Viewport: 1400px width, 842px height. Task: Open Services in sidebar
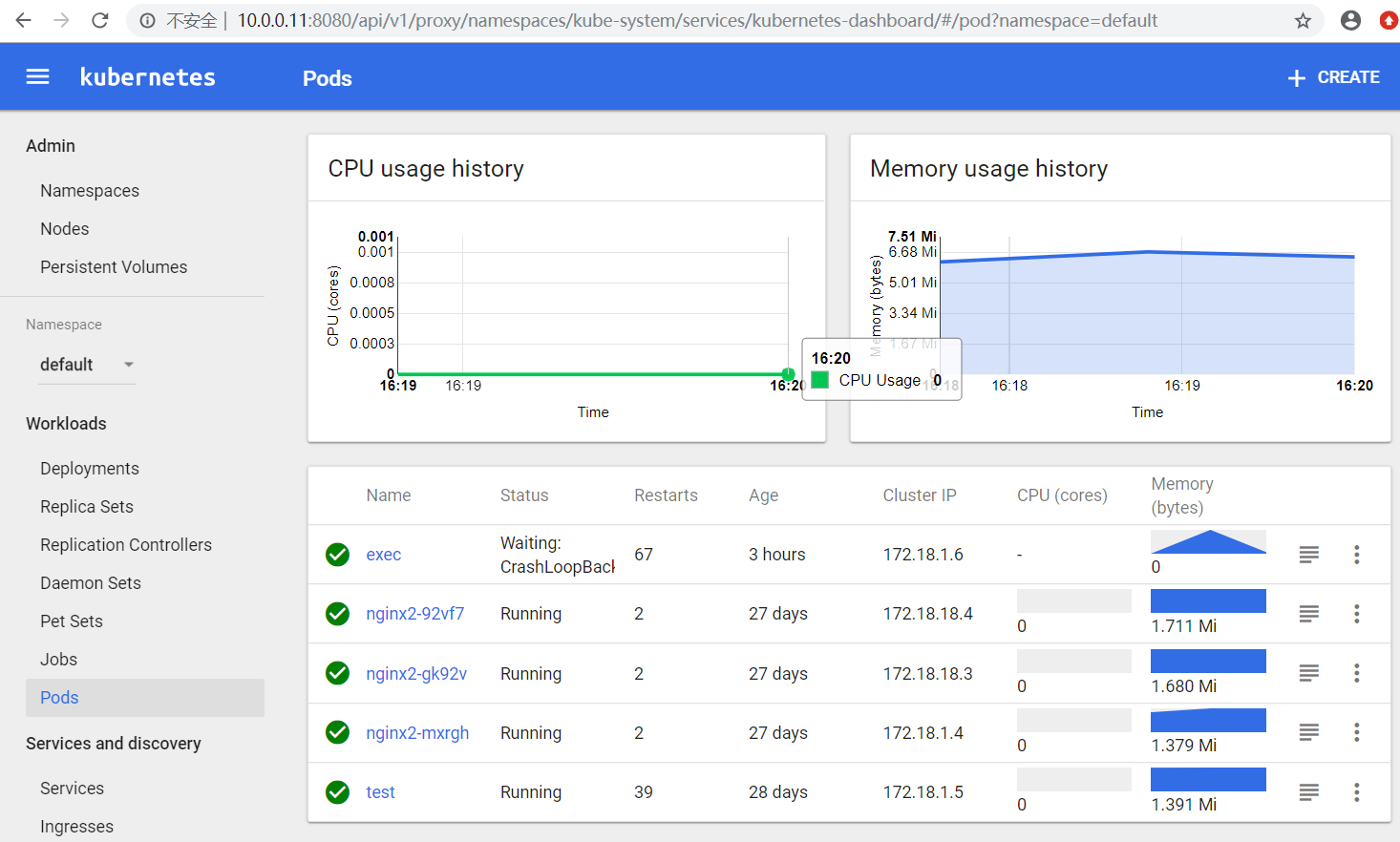[x=72, y=789]
